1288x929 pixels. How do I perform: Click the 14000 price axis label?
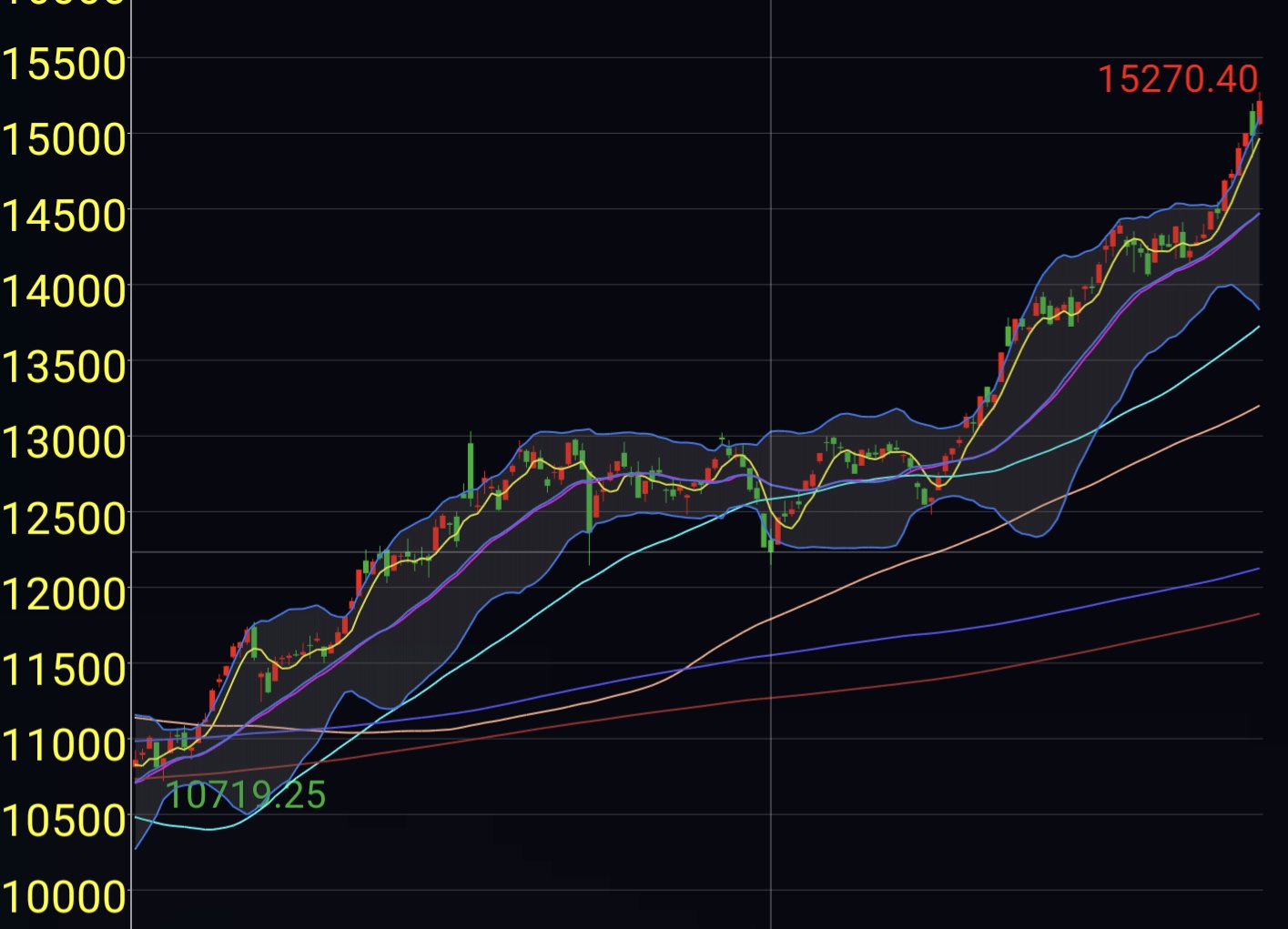click(63, 291)
